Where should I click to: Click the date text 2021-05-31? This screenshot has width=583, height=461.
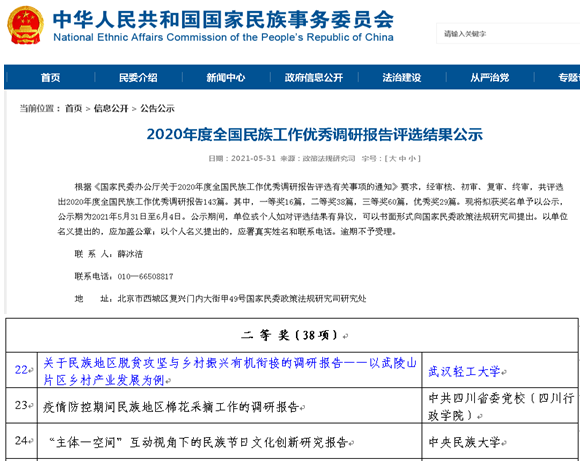coord(253,158)
